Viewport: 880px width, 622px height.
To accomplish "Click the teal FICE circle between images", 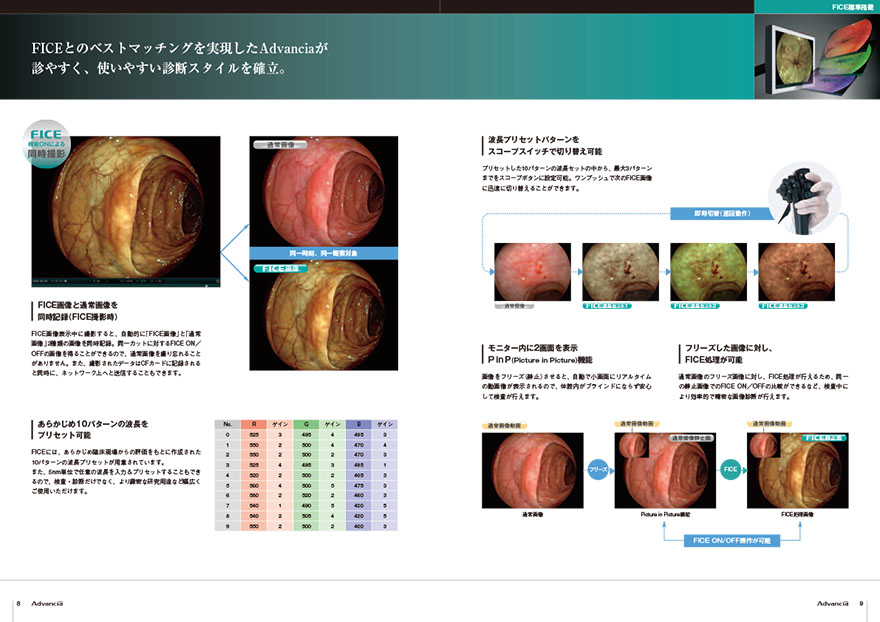I will tap(729, 467).
